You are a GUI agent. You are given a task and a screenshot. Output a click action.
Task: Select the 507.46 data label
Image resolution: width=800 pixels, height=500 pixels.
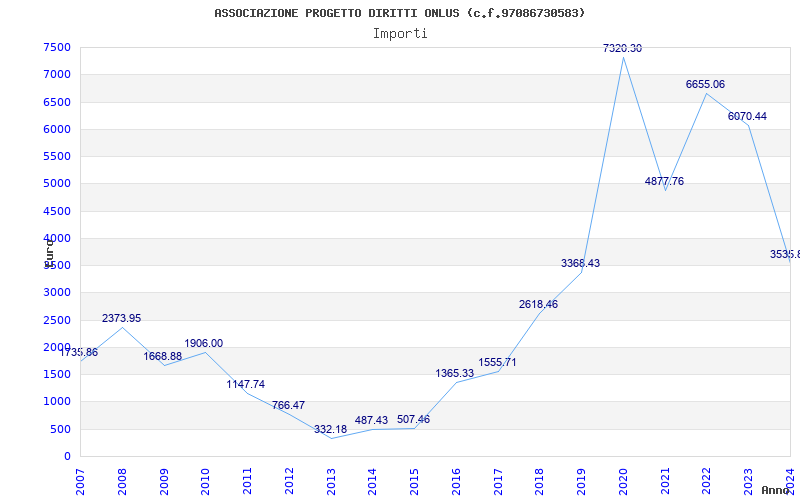413,419
